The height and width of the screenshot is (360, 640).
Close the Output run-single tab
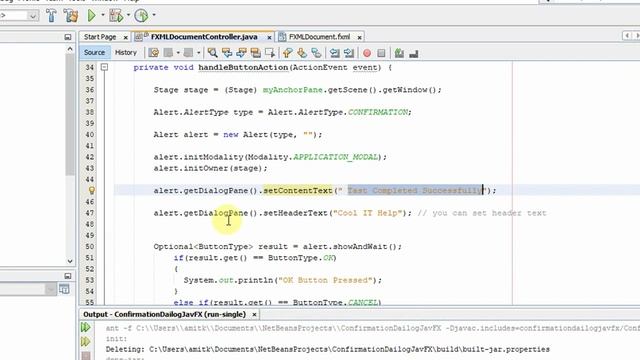point(254,315)
